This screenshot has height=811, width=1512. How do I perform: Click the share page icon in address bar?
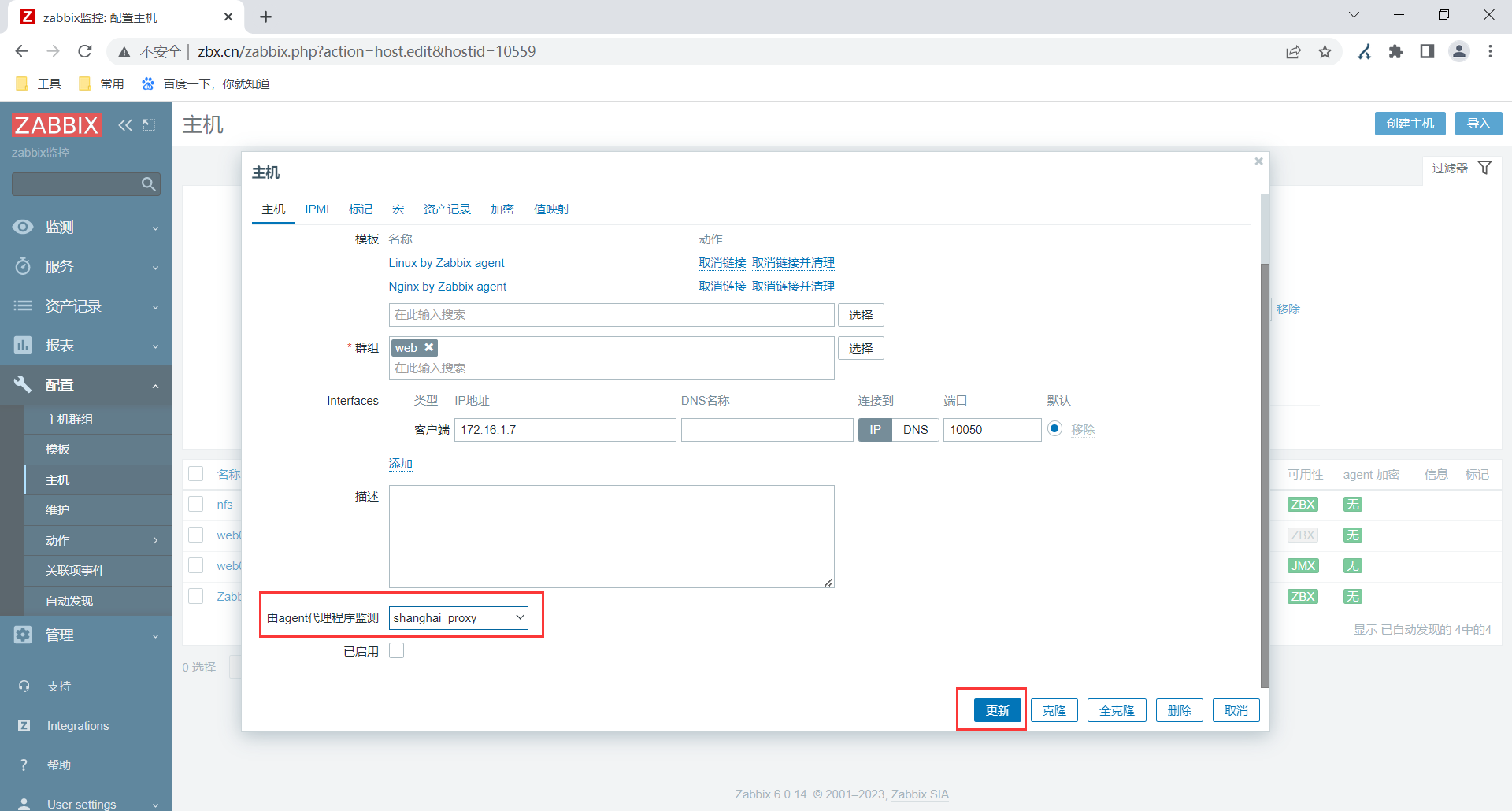(1293, 51)
